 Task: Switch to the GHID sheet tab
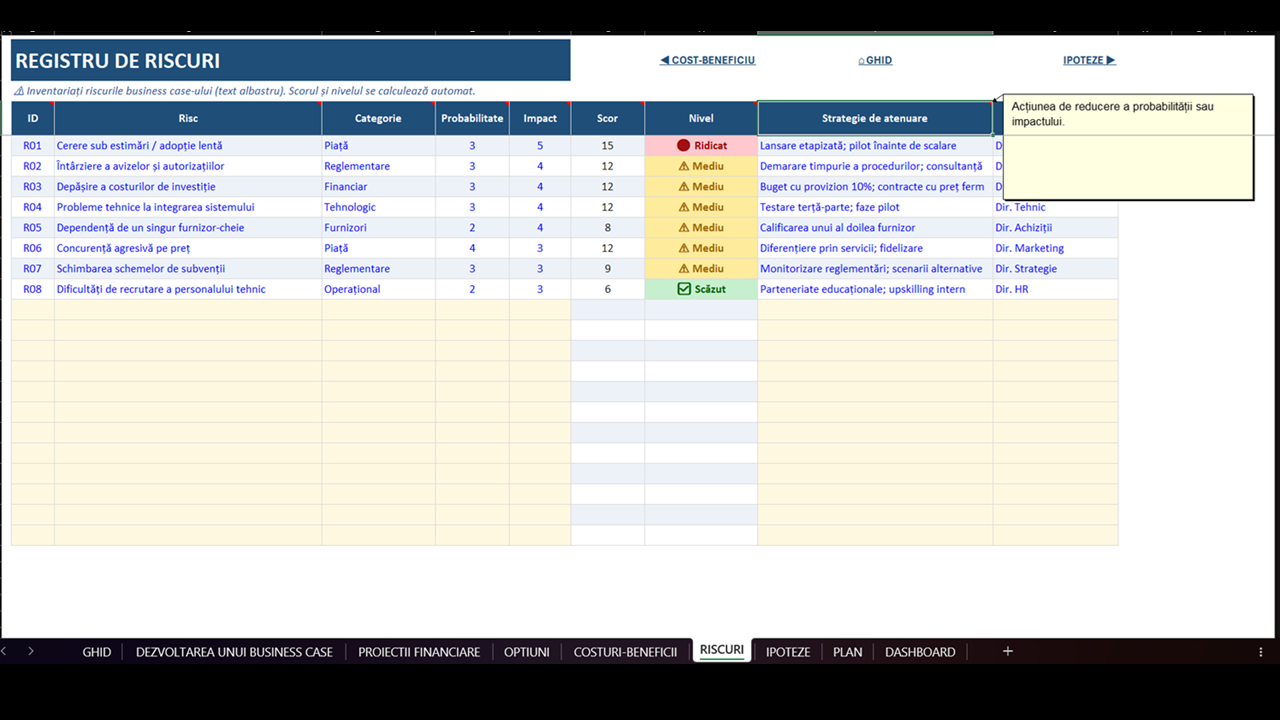tap(97, 652)
